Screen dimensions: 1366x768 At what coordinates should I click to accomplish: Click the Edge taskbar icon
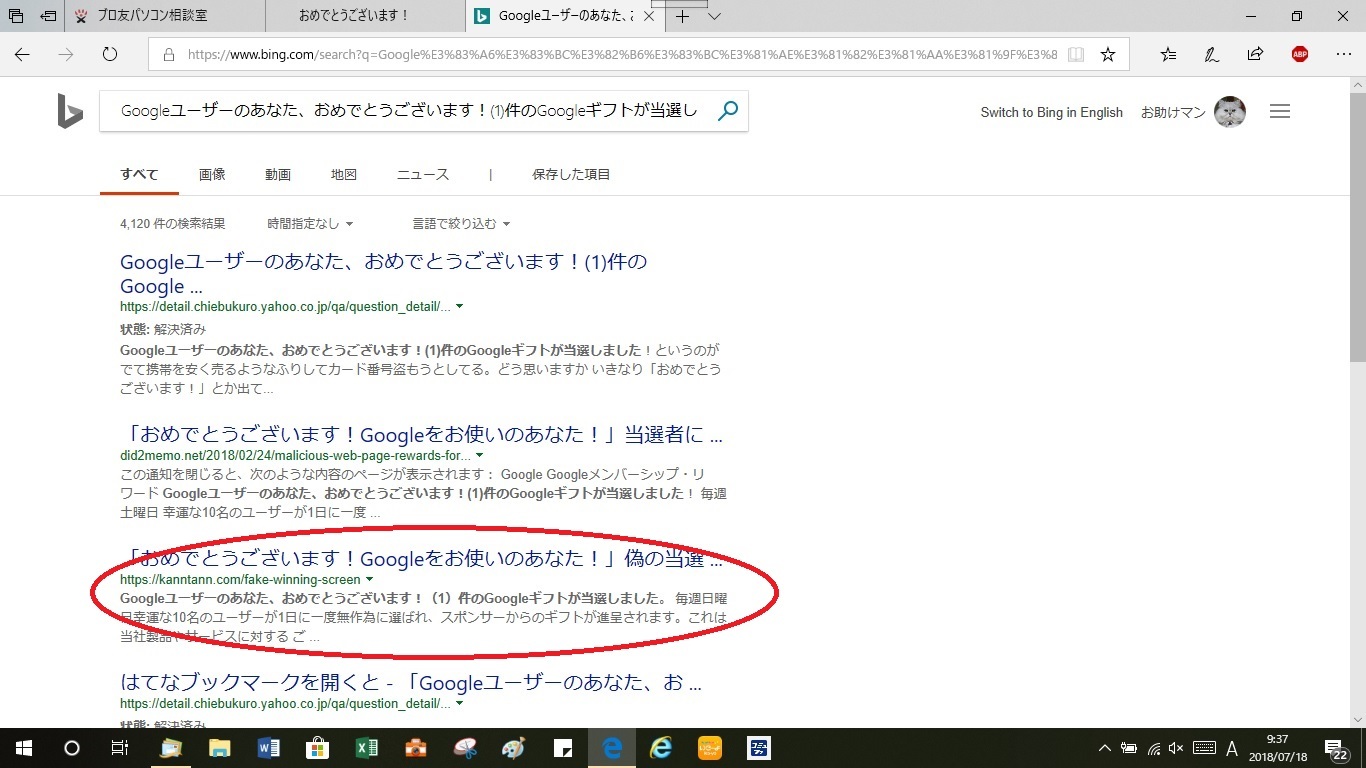[612, 748]
